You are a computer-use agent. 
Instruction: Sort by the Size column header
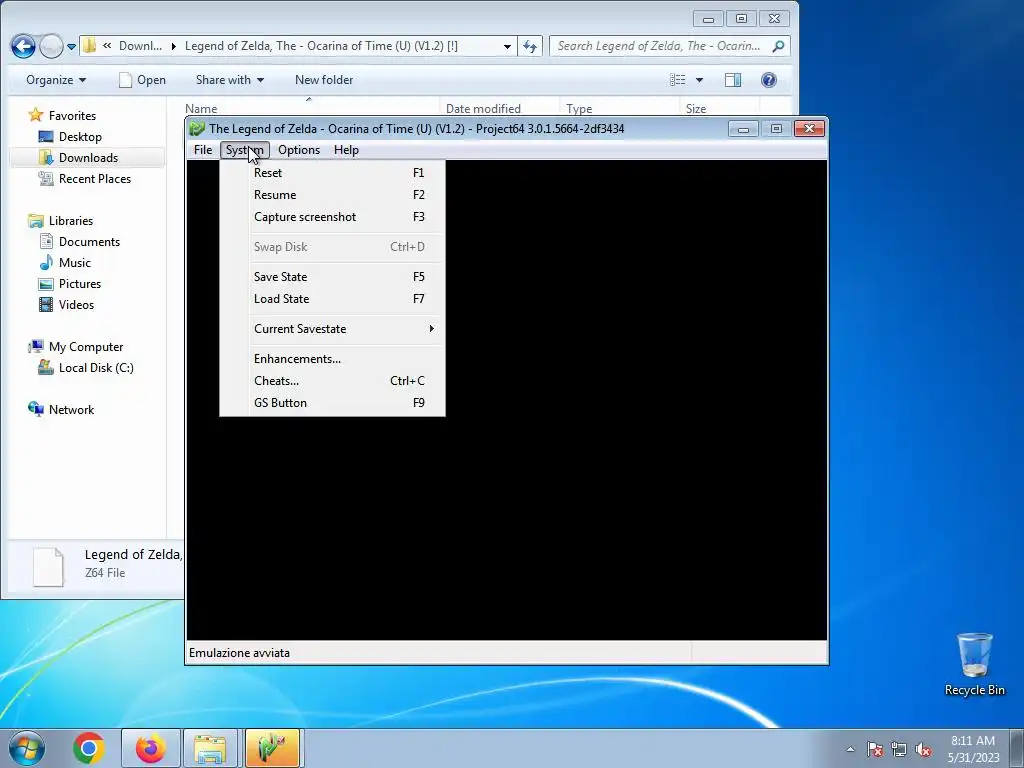[x=720, y=108]
